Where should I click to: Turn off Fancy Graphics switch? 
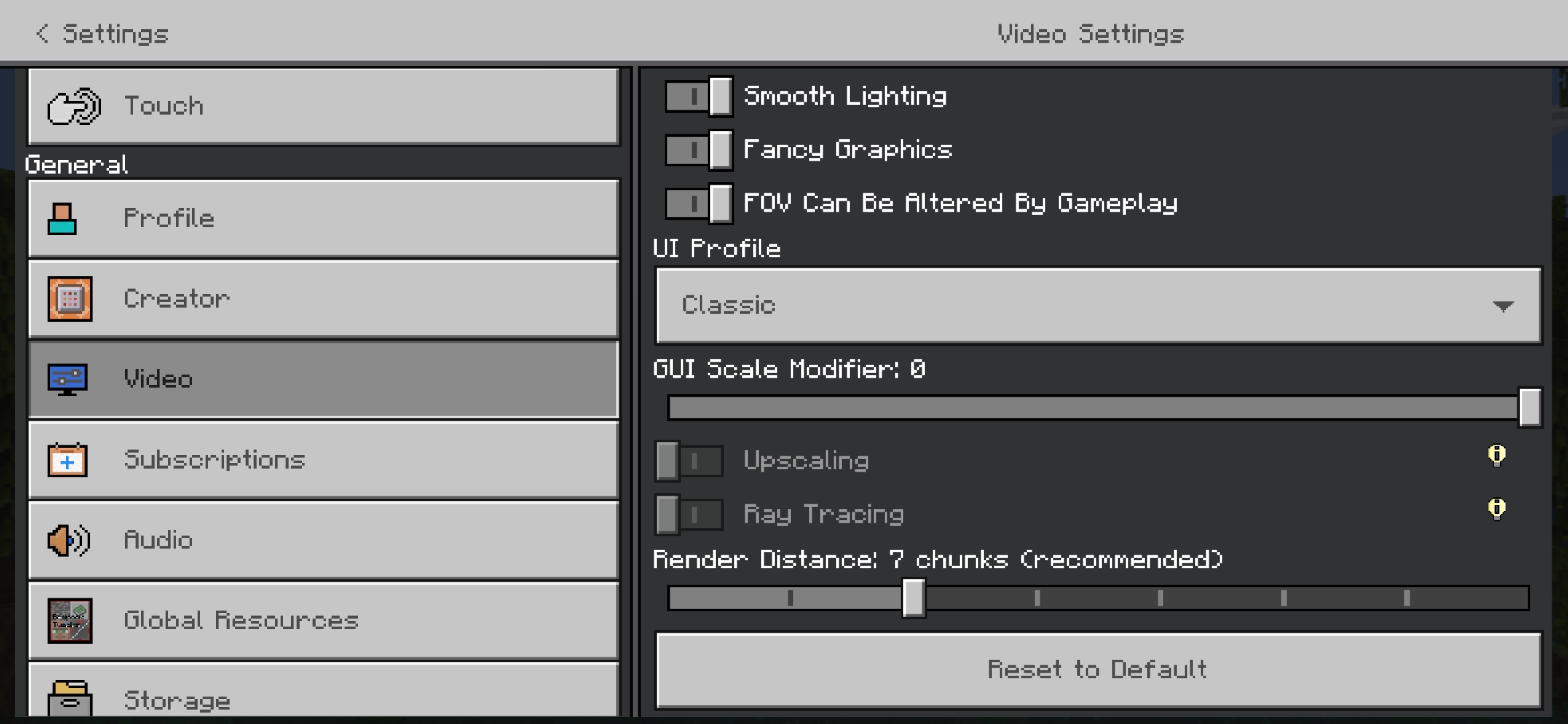click(x=698, y=149)
